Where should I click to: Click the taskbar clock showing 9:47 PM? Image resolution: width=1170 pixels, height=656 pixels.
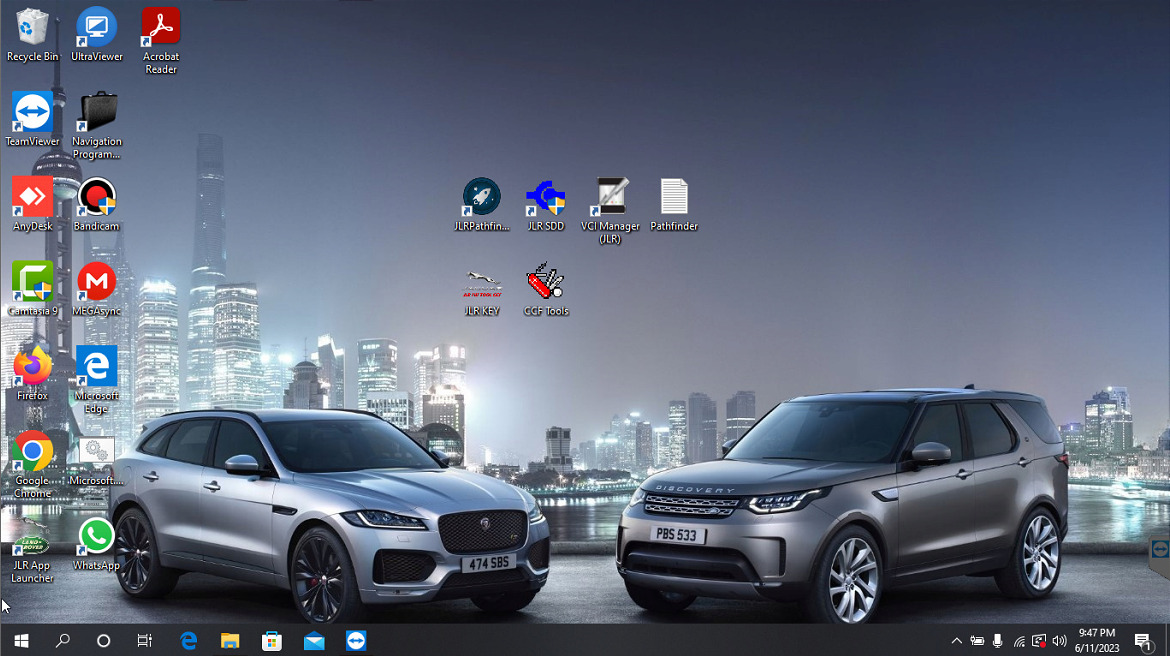[1098, 641]
